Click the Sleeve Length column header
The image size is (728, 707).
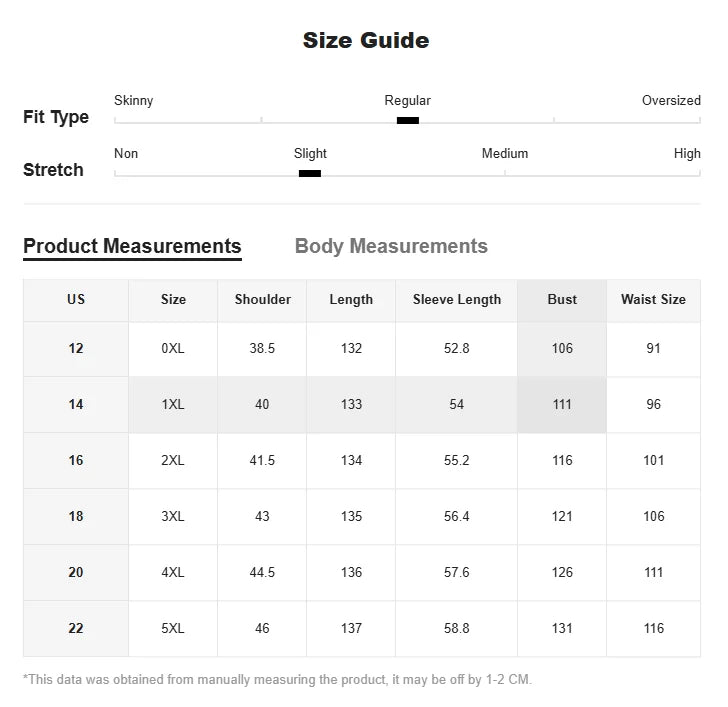tap(457, 299)
